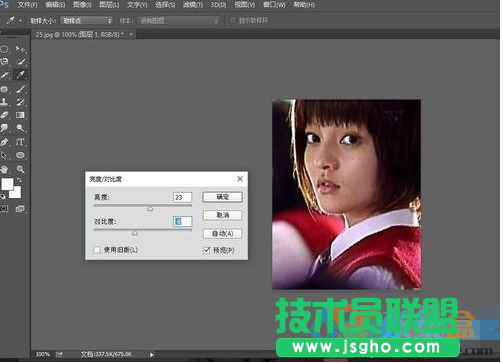
Task: Open the 取样大小 sample size dropdown
Action: coord(86,21)
